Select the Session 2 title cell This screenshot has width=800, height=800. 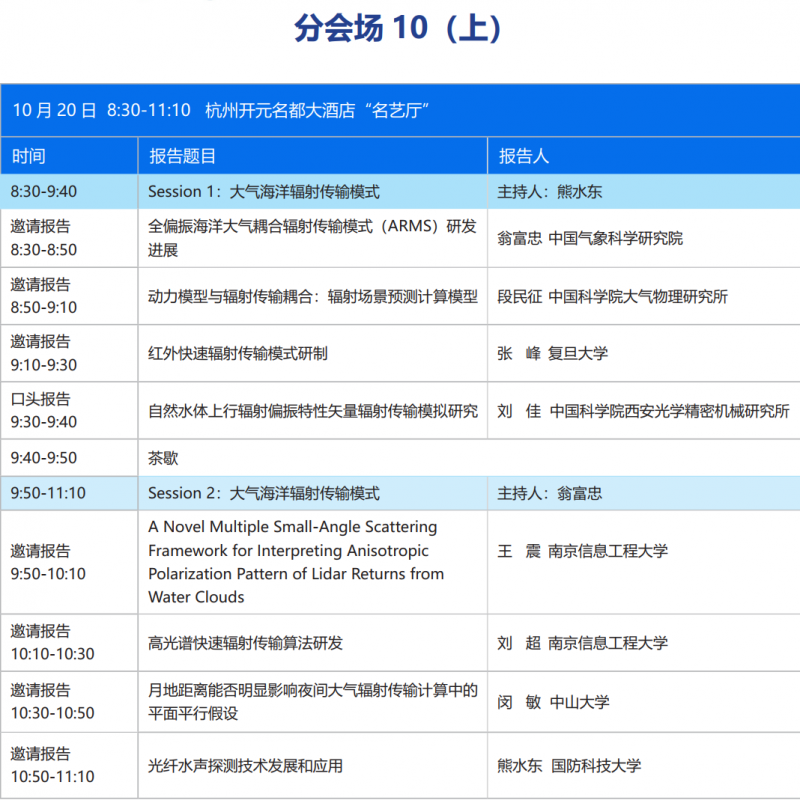pos(264,493)
